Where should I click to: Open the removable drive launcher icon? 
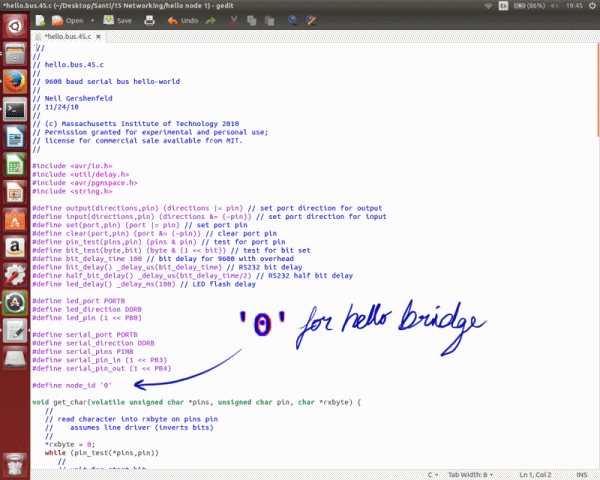15,358
